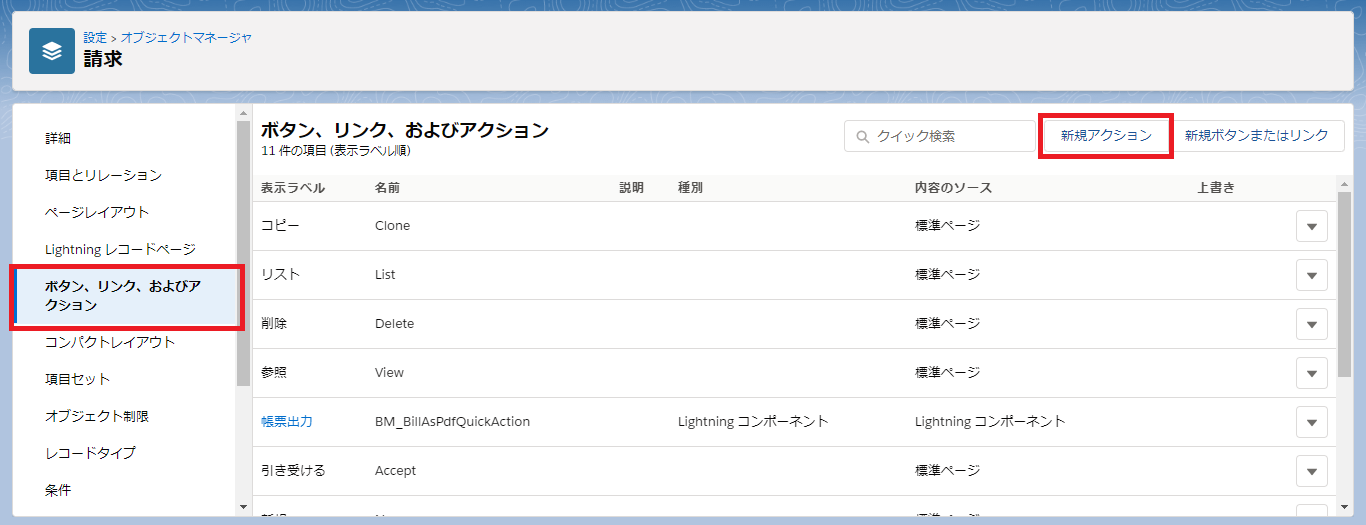
Task: Select 詳細 in the sidebar
Action: pyautogui.click(x=58, y=138)
